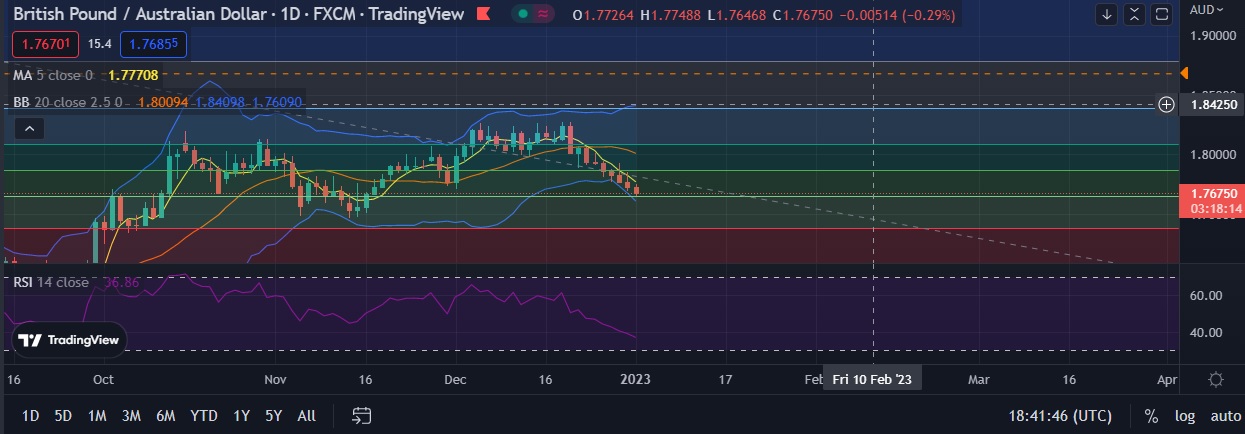
Task: Open the TradingView logo link
Action: (69, 340)
